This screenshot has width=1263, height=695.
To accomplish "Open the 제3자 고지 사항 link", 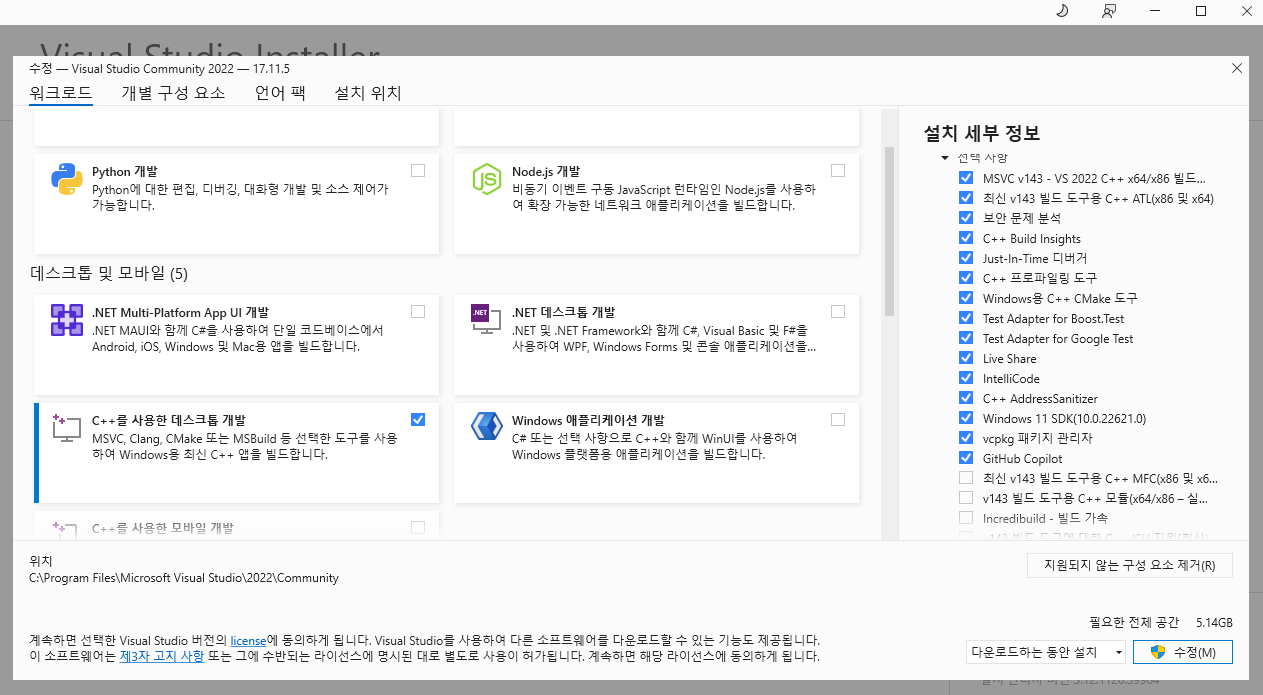I will (x=162, y=656).
